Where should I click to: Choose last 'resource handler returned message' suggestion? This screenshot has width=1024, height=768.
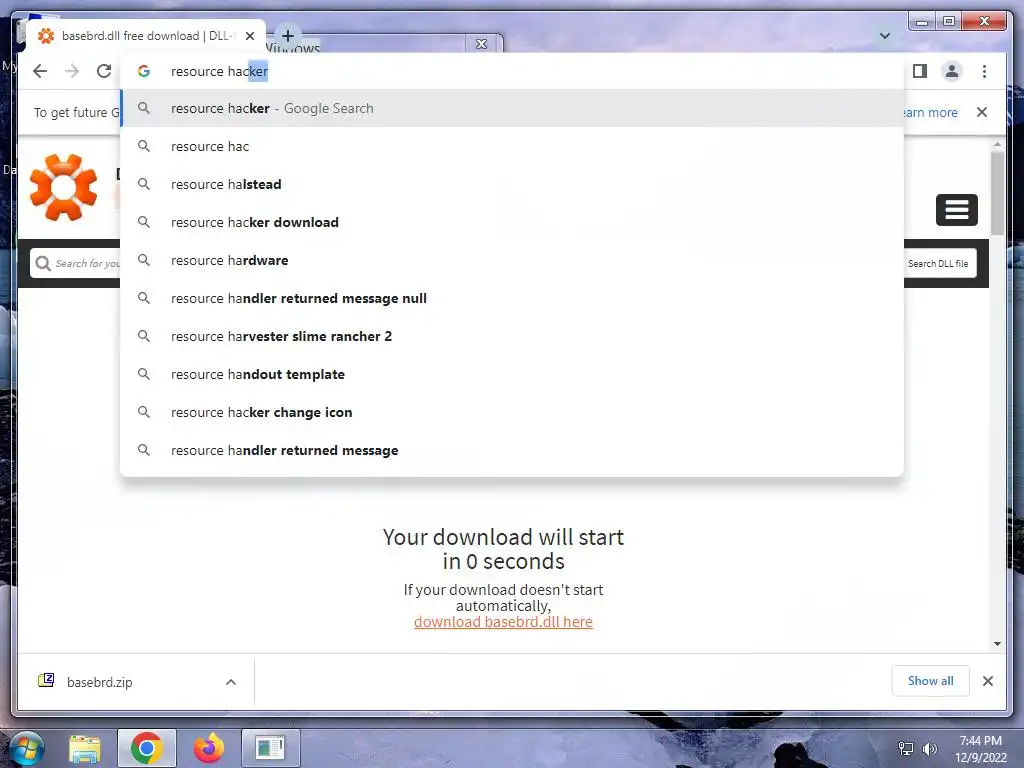(512, 450)
